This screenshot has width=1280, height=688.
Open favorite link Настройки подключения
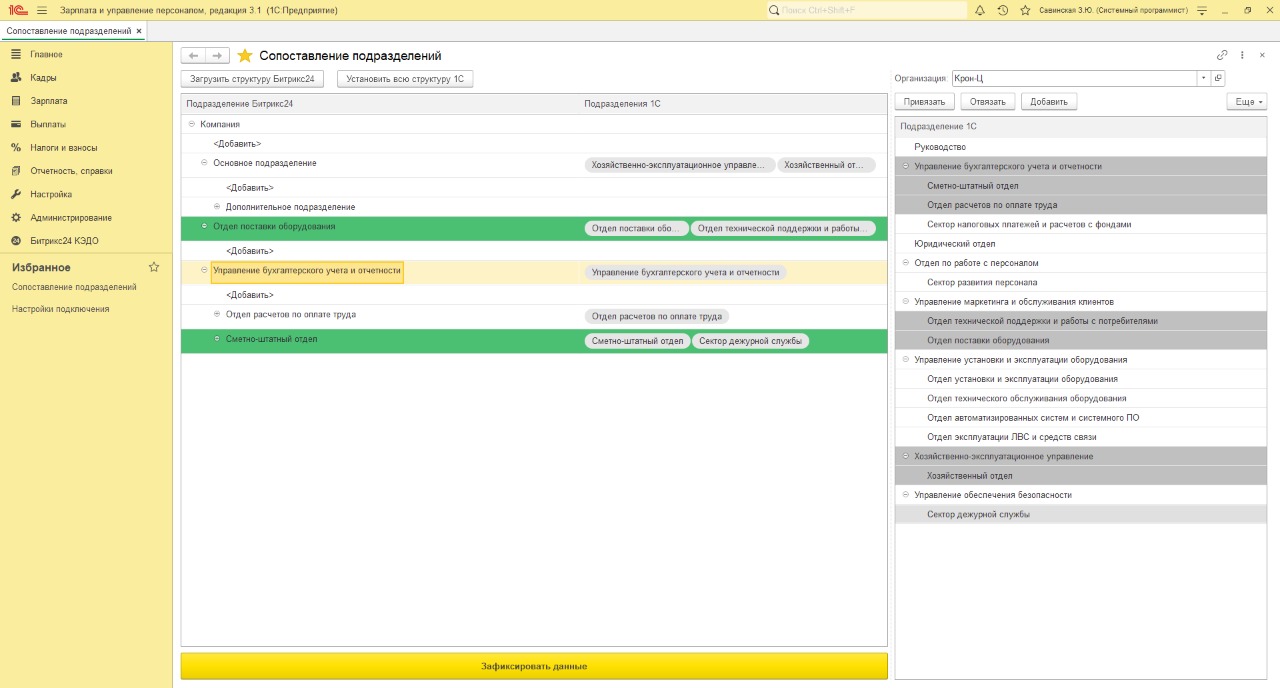[x=61, y=309]
